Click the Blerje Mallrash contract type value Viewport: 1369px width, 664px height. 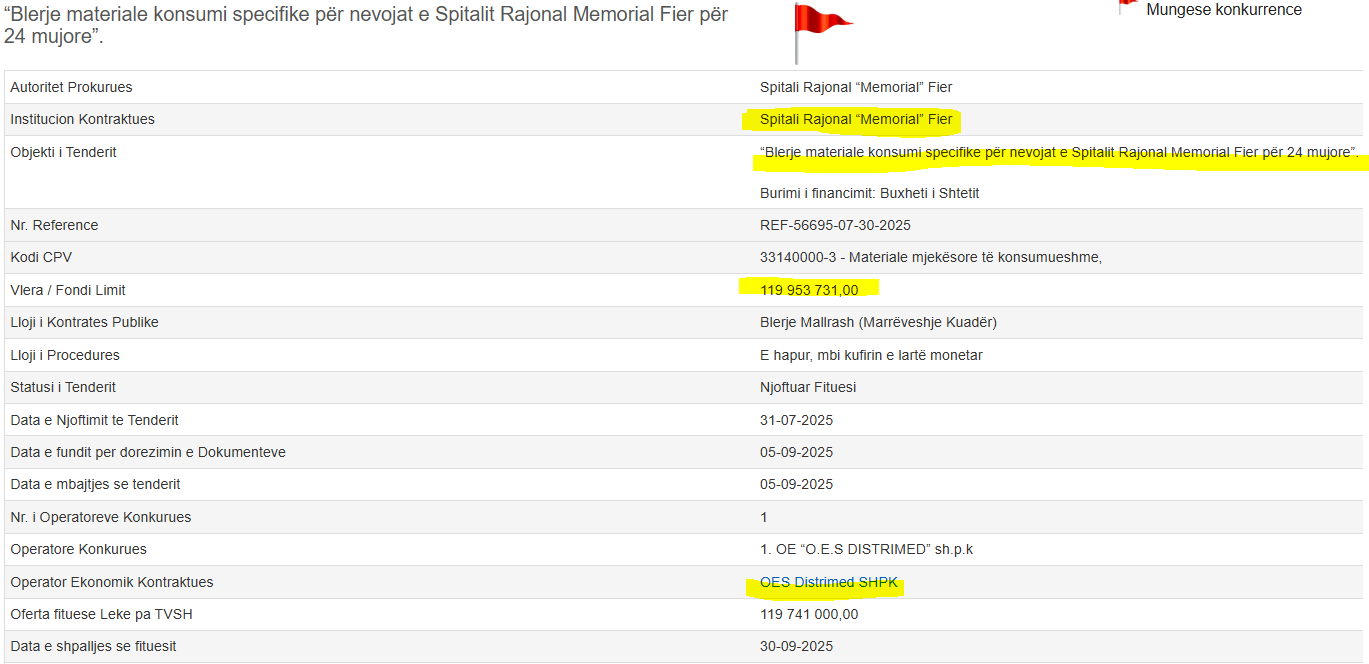coord(878,323)
